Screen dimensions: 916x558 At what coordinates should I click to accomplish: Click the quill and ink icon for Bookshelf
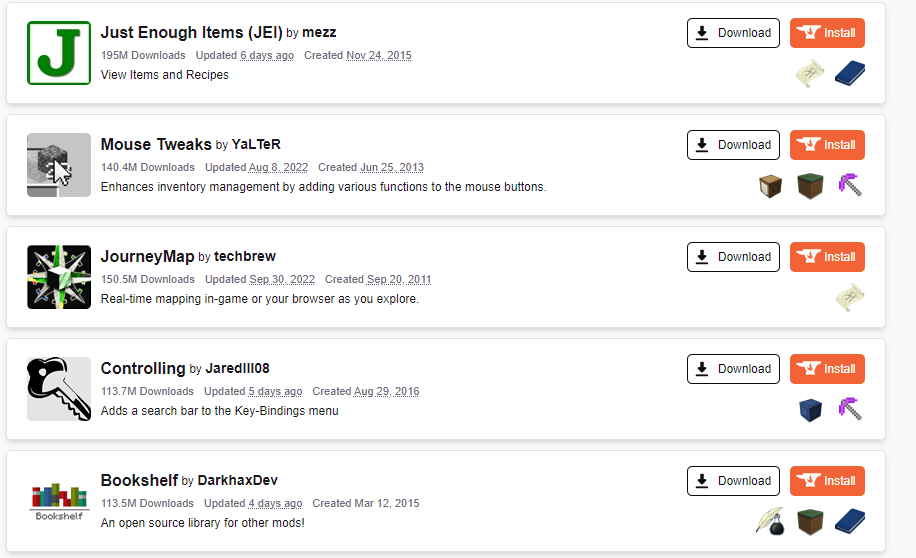point(770,522)
